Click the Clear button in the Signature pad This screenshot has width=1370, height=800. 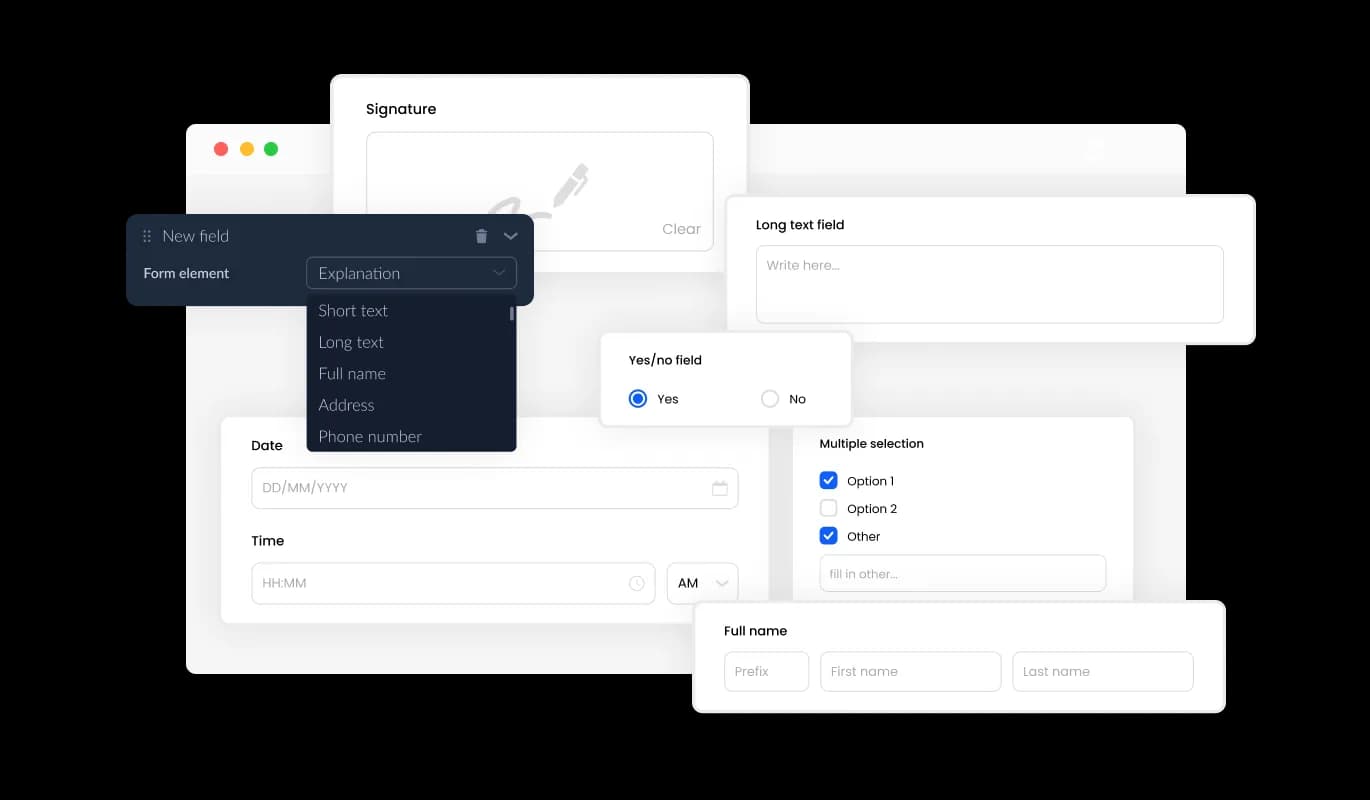[681, 228]
